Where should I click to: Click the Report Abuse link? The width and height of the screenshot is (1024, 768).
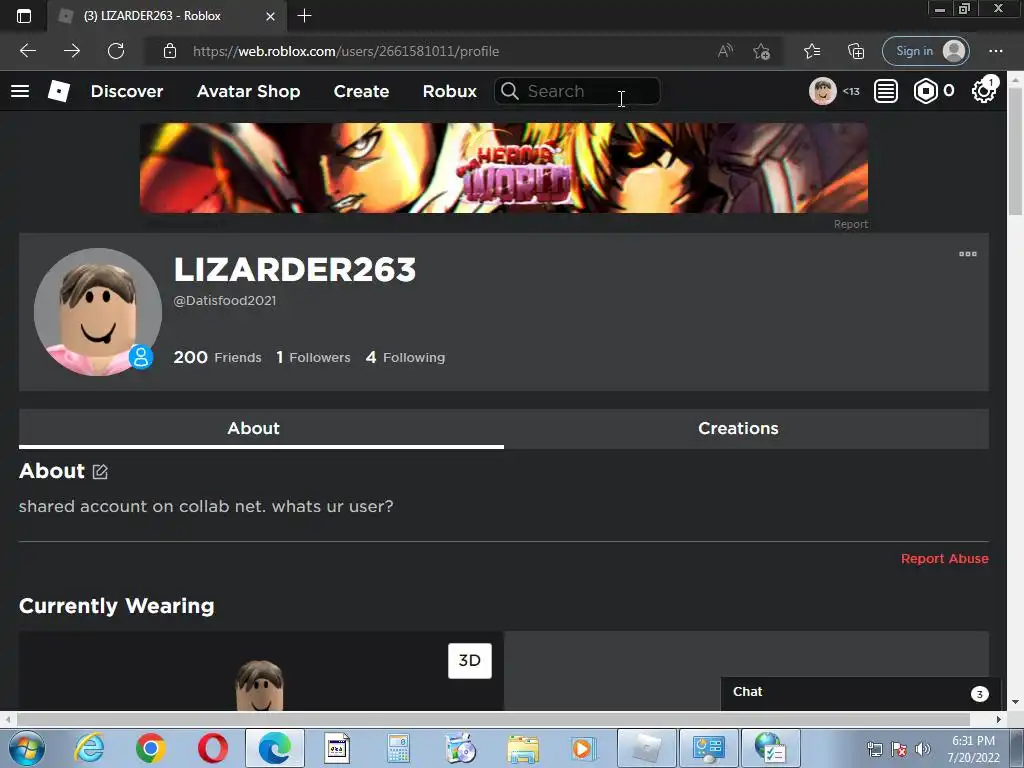pyautogui.click(x=944, y=558)
